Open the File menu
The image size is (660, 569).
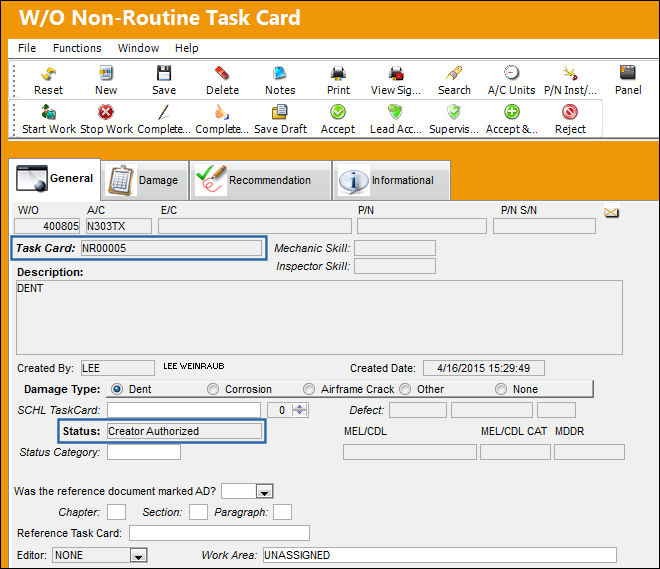pyautogui.click(x=27, y=48)
